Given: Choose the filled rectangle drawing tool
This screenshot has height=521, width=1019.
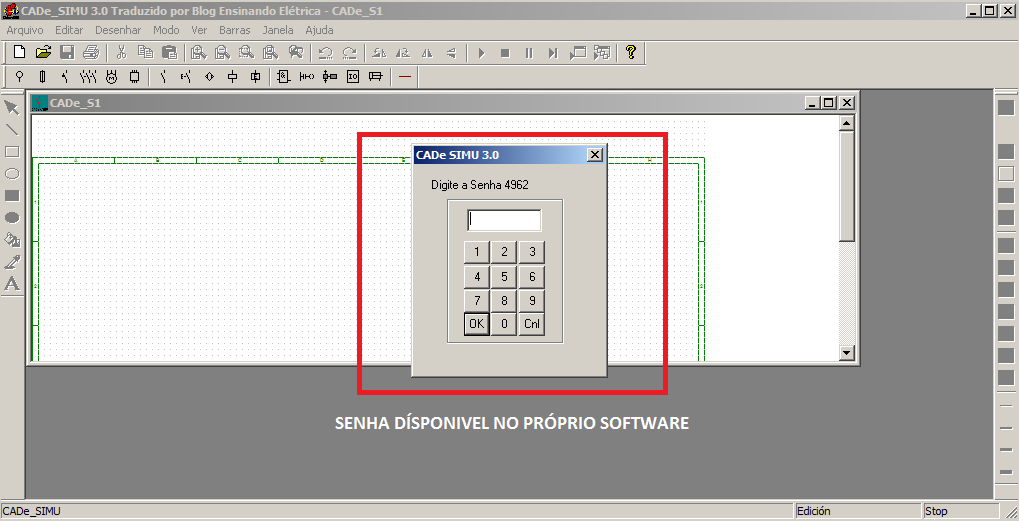Looking at the screenshot, I should (12, 196).
